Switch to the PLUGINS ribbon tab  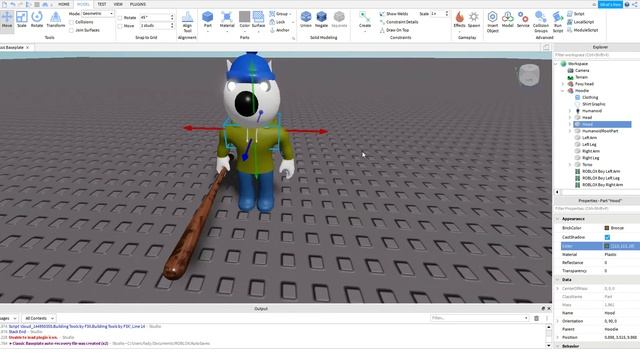tap(138, 4)
